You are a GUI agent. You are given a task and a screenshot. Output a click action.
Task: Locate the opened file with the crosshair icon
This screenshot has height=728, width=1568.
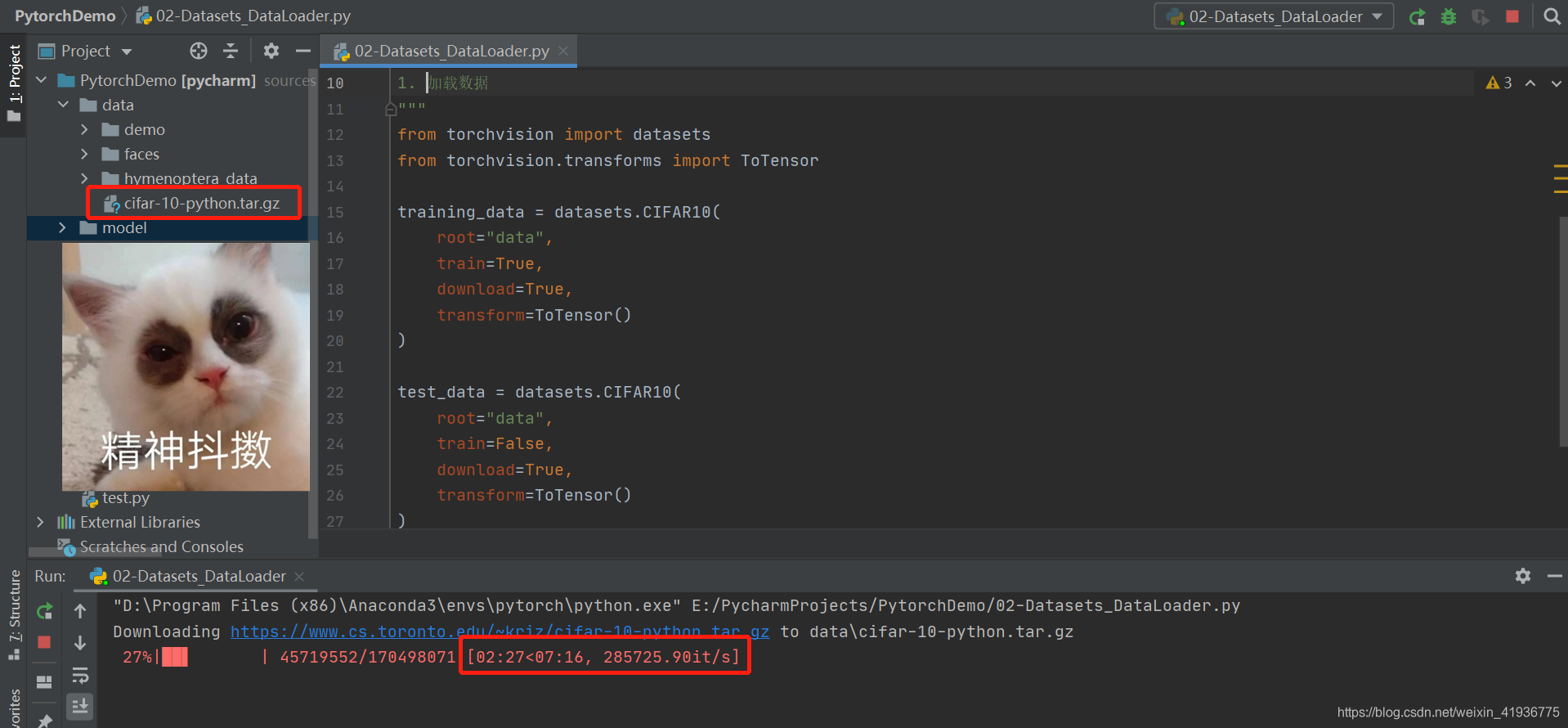coord(199,51)
